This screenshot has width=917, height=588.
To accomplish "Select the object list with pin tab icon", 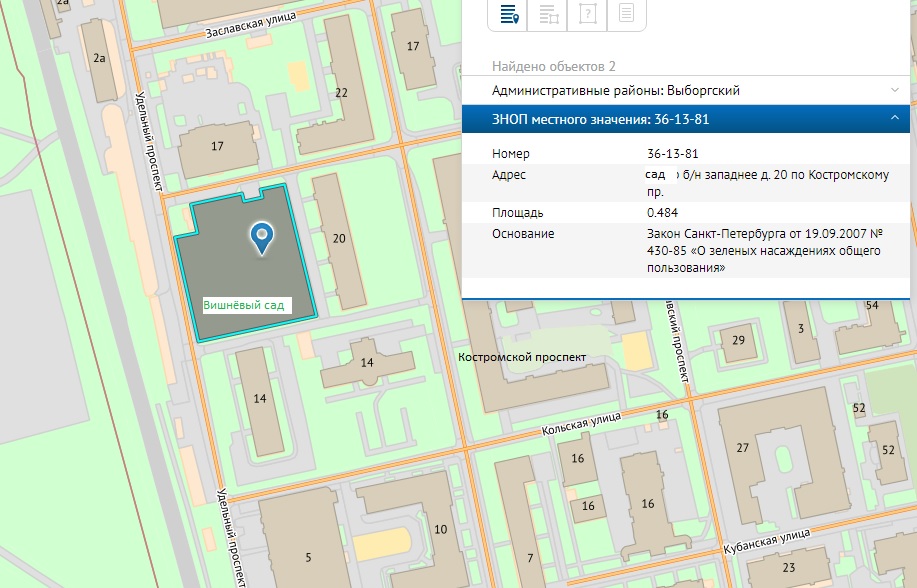I will tap(508, 14).
